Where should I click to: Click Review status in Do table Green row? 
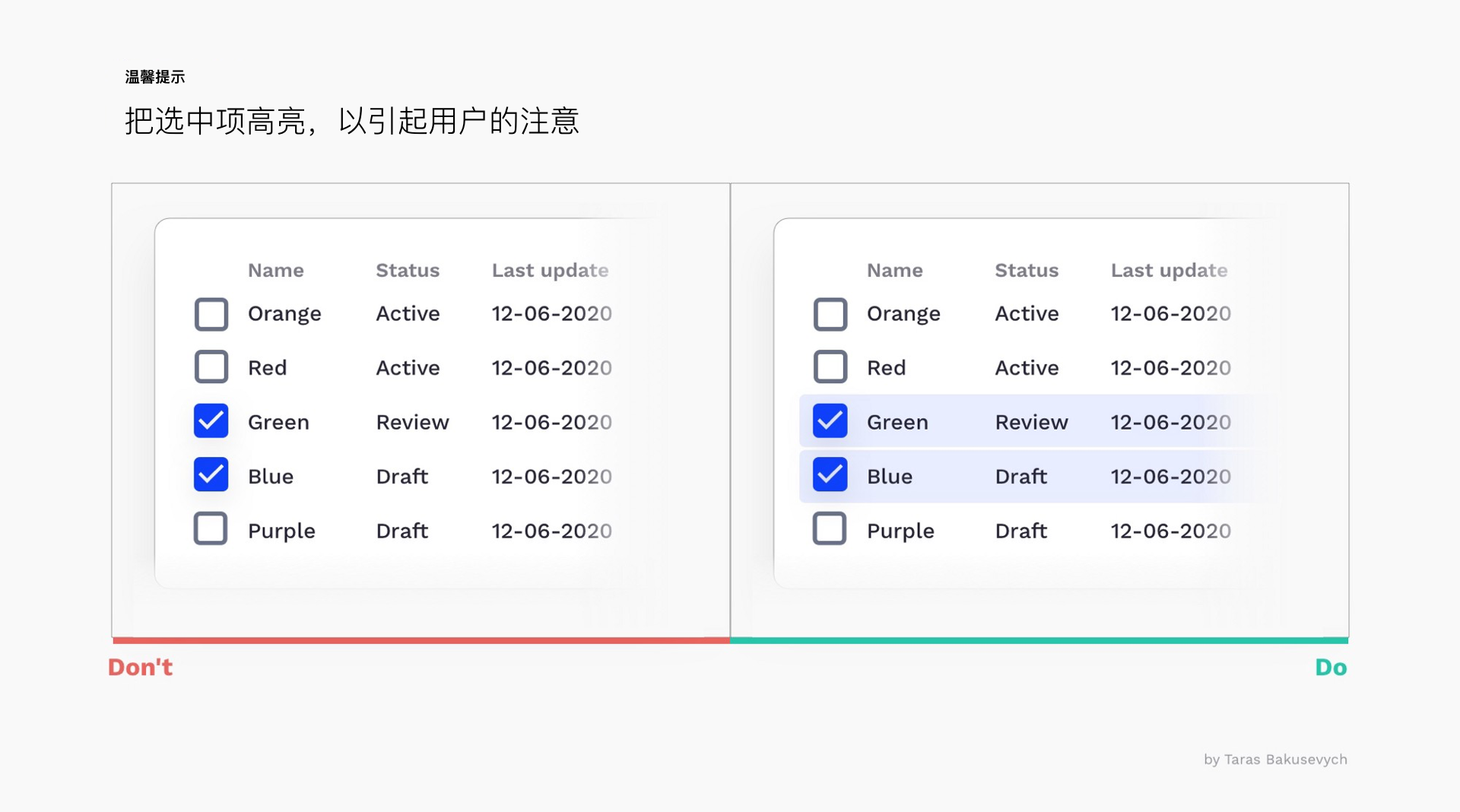click(1032, 422)
